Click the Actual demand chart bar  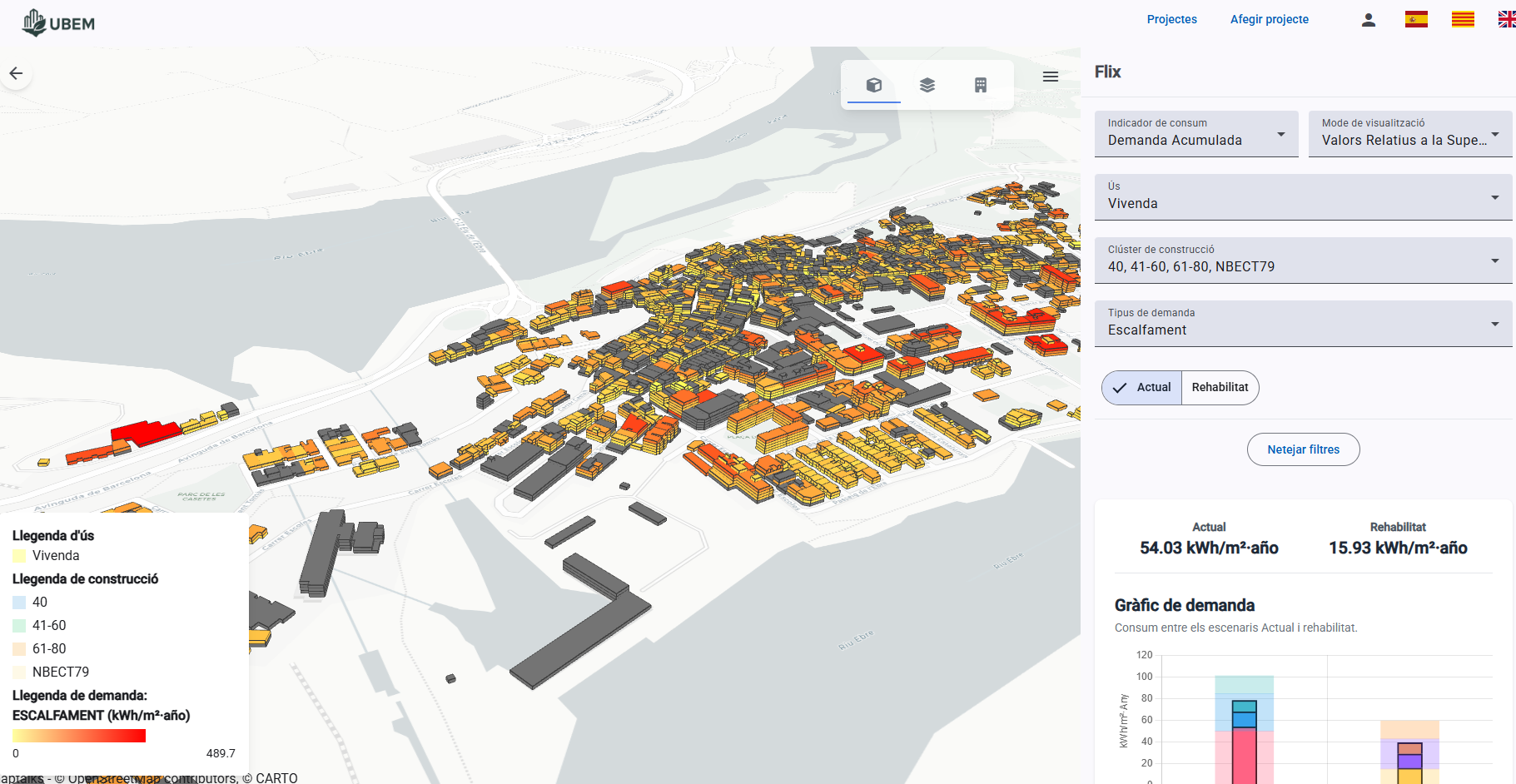point(1244,742)
